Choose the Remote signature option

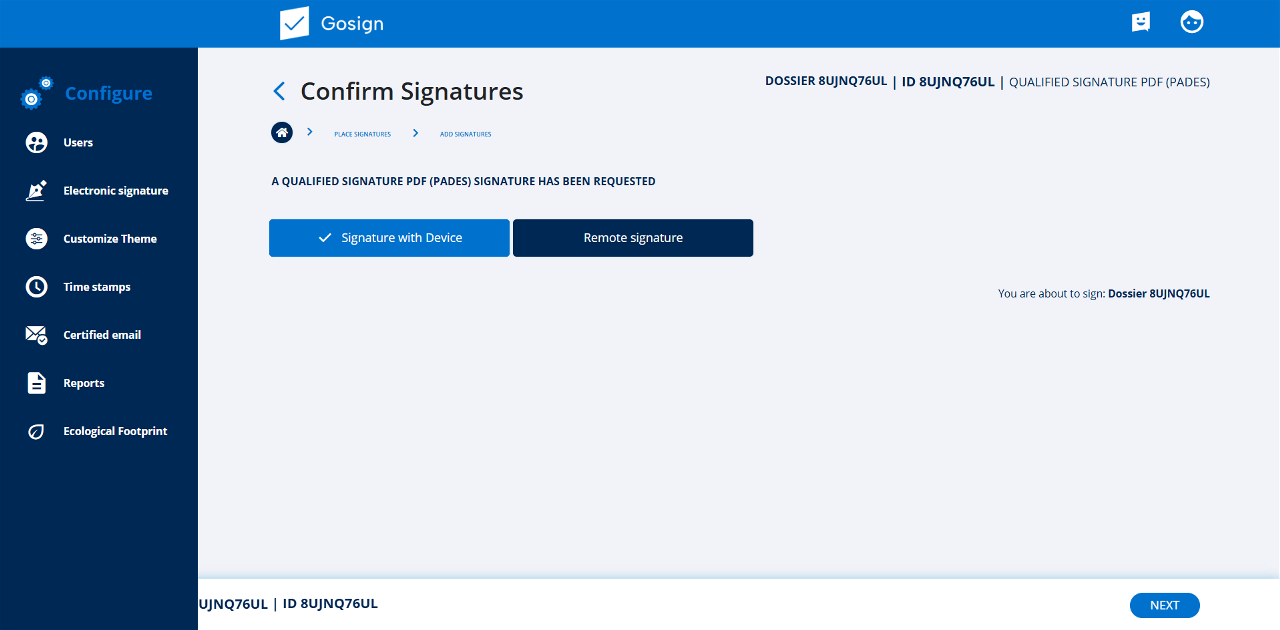(633, 238)
